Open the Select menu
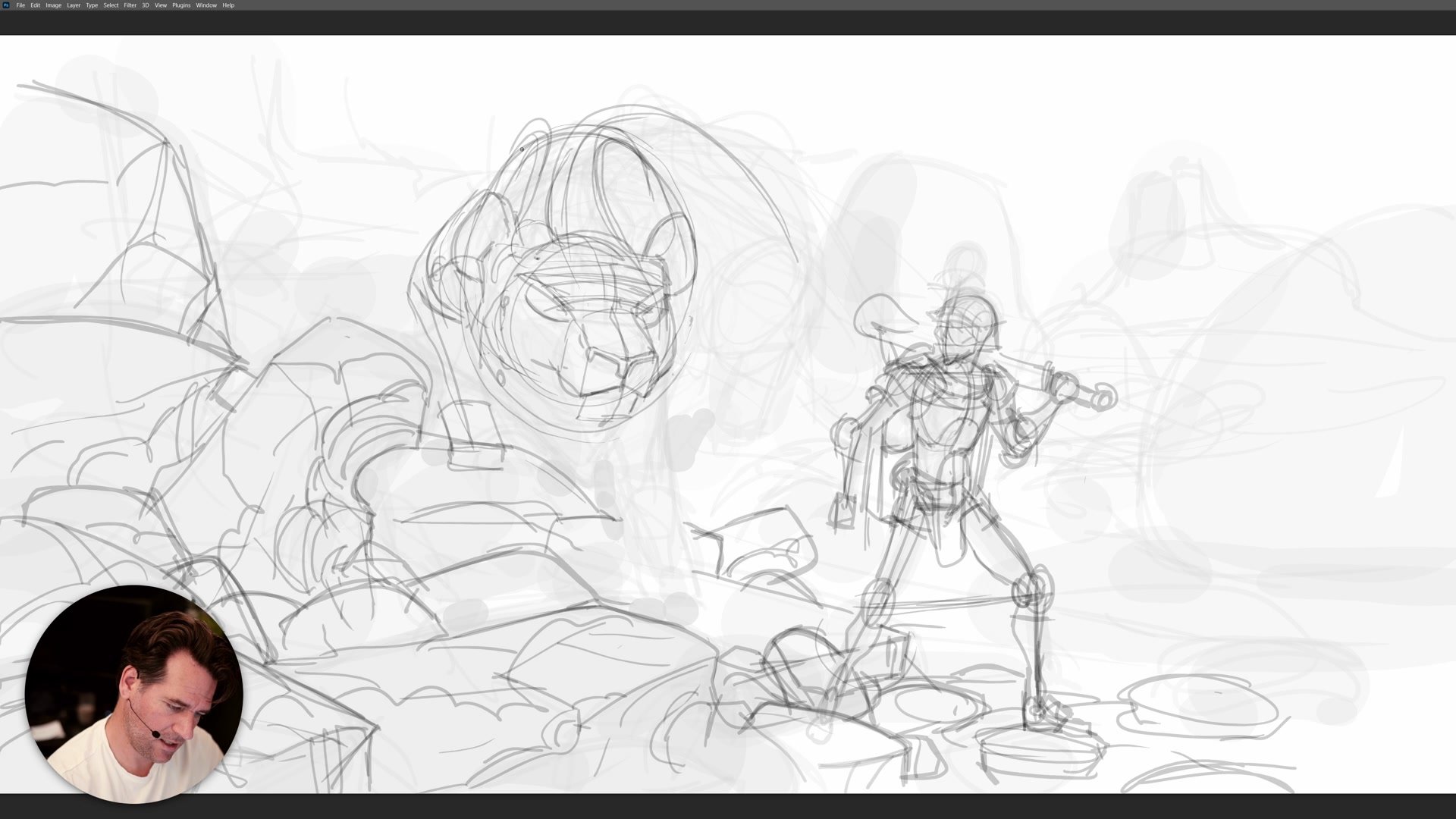1456x819 pixels. (111, 5)
